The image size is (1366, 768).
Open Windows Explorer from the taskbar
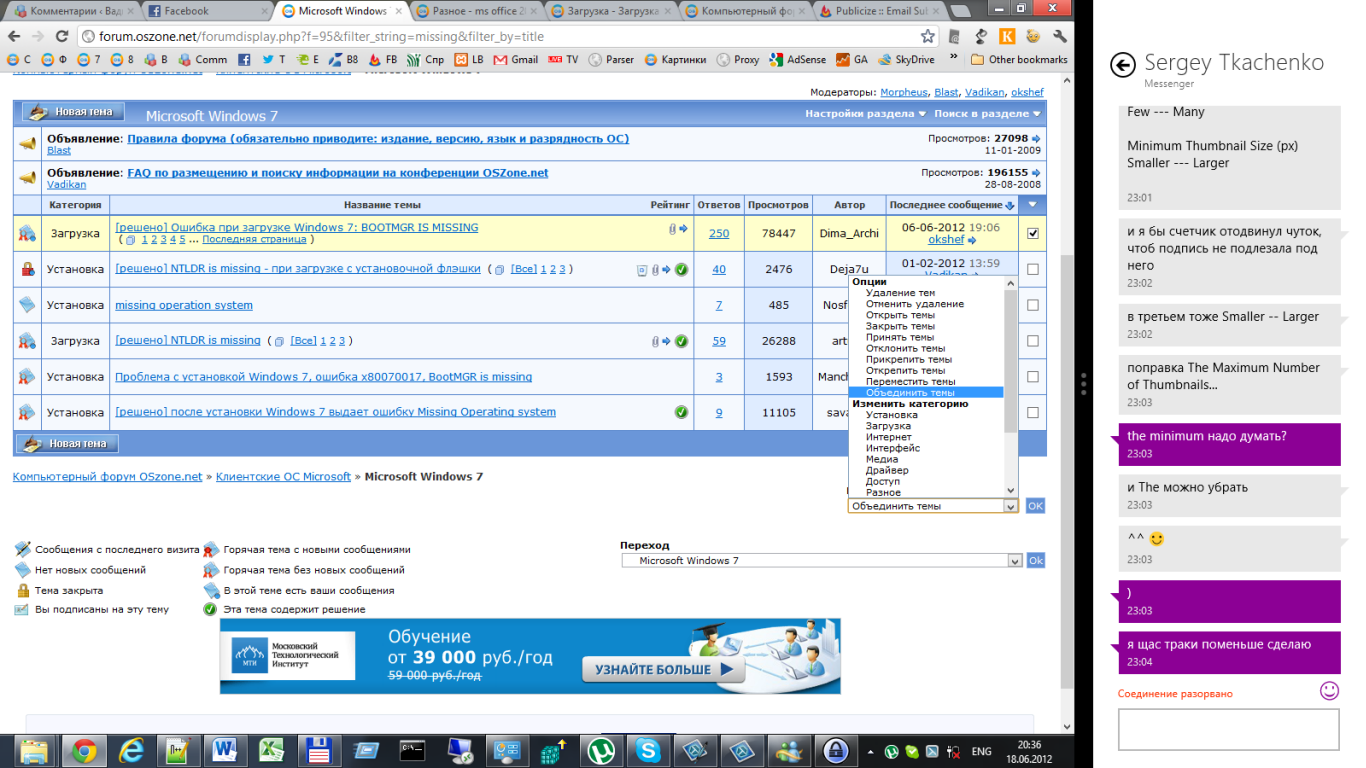(x=35, y=750)
